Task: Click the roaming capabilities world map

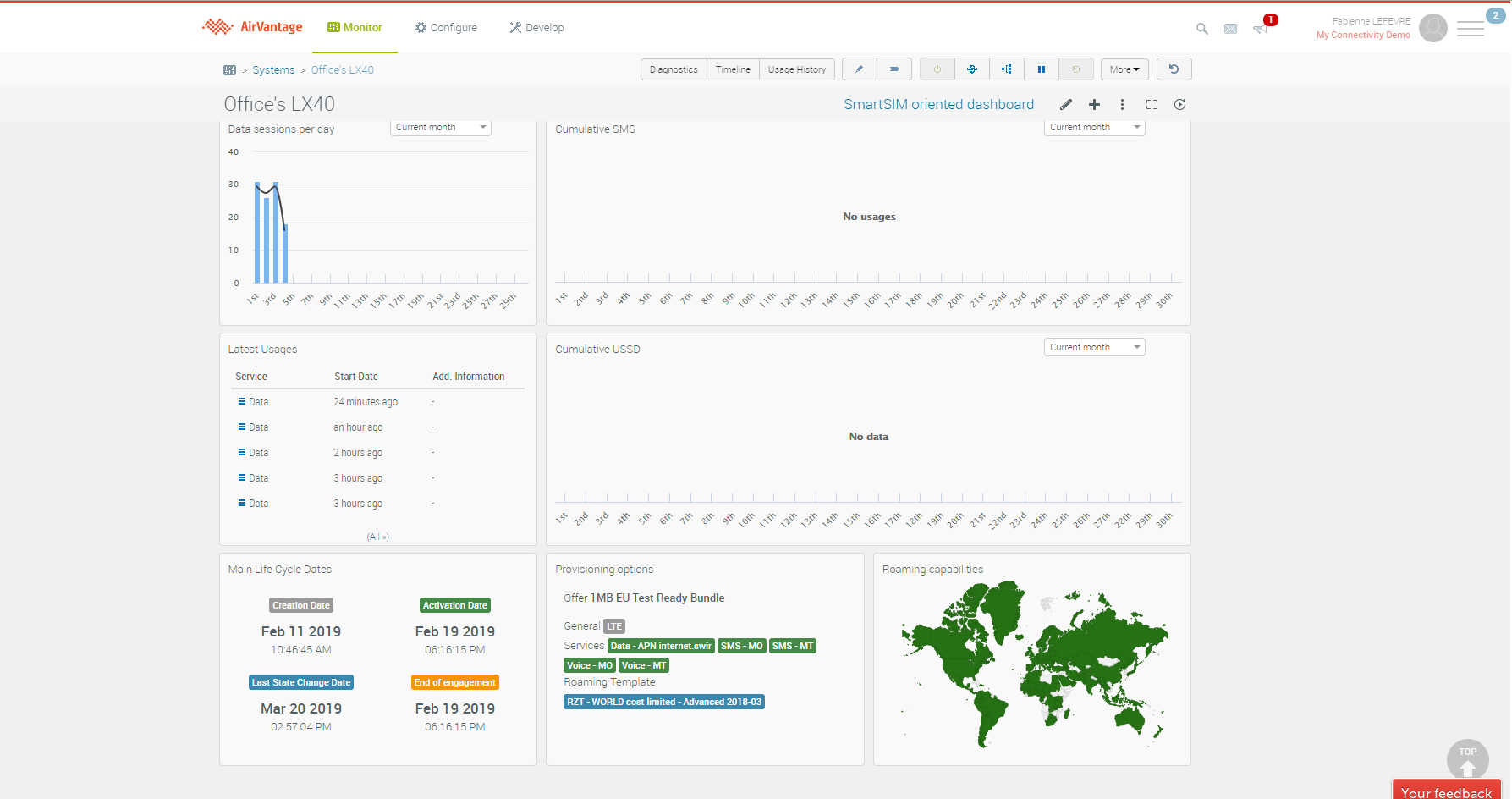Action: pos(1031,664)
